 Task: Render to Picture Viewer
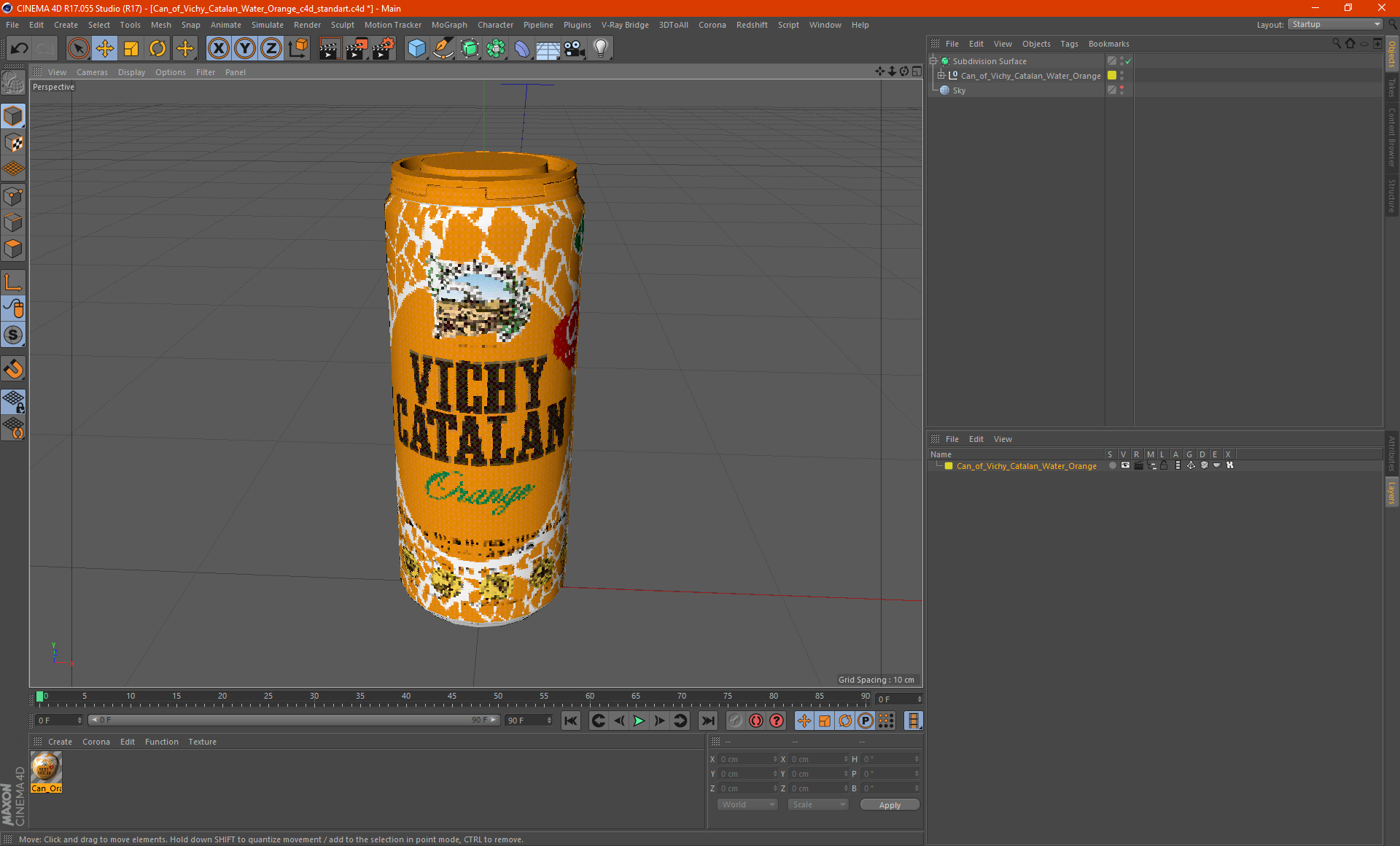click(x=357, y=49)
